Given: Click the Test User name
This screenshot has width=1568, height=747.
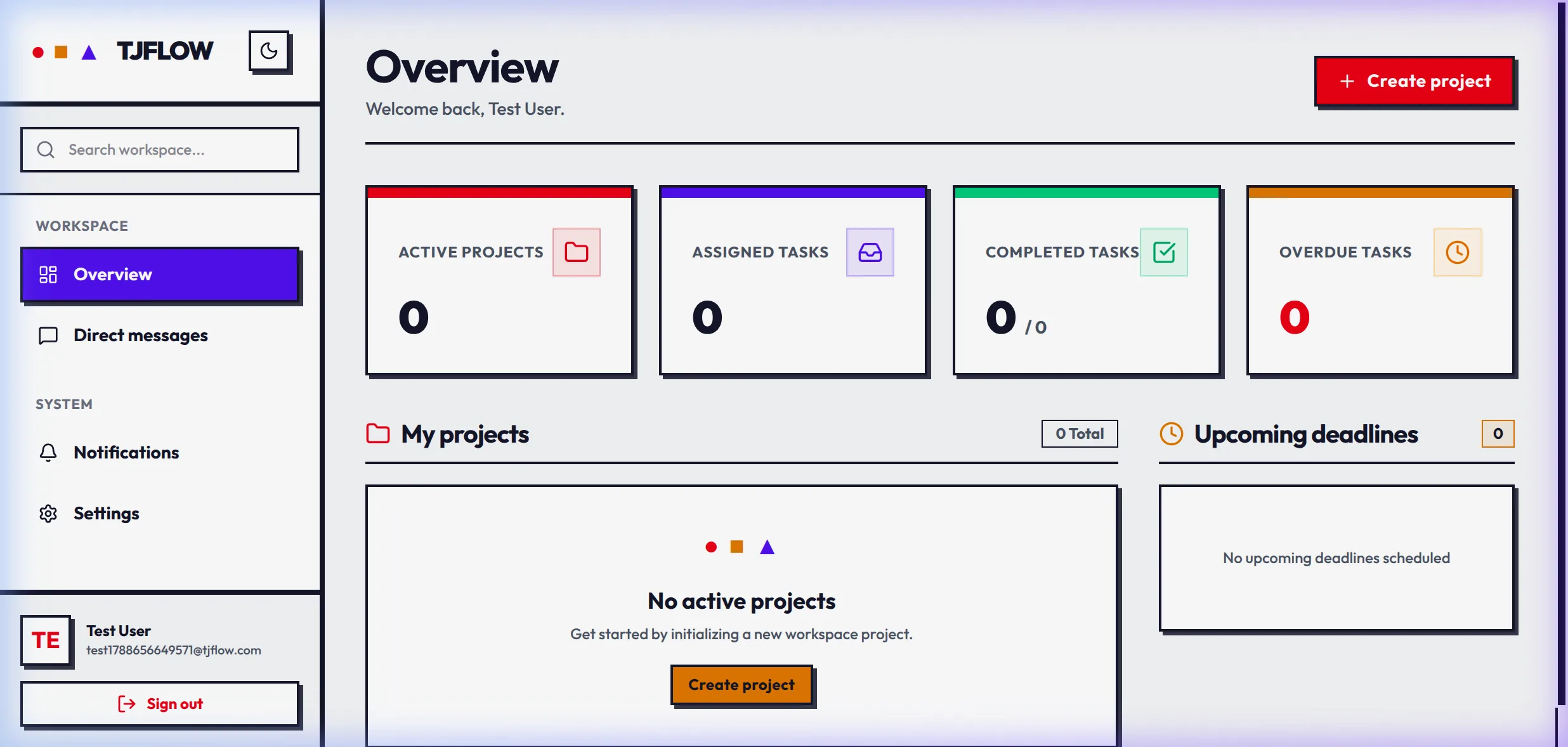Looking at the screenshot, I should tap(119, 631).
